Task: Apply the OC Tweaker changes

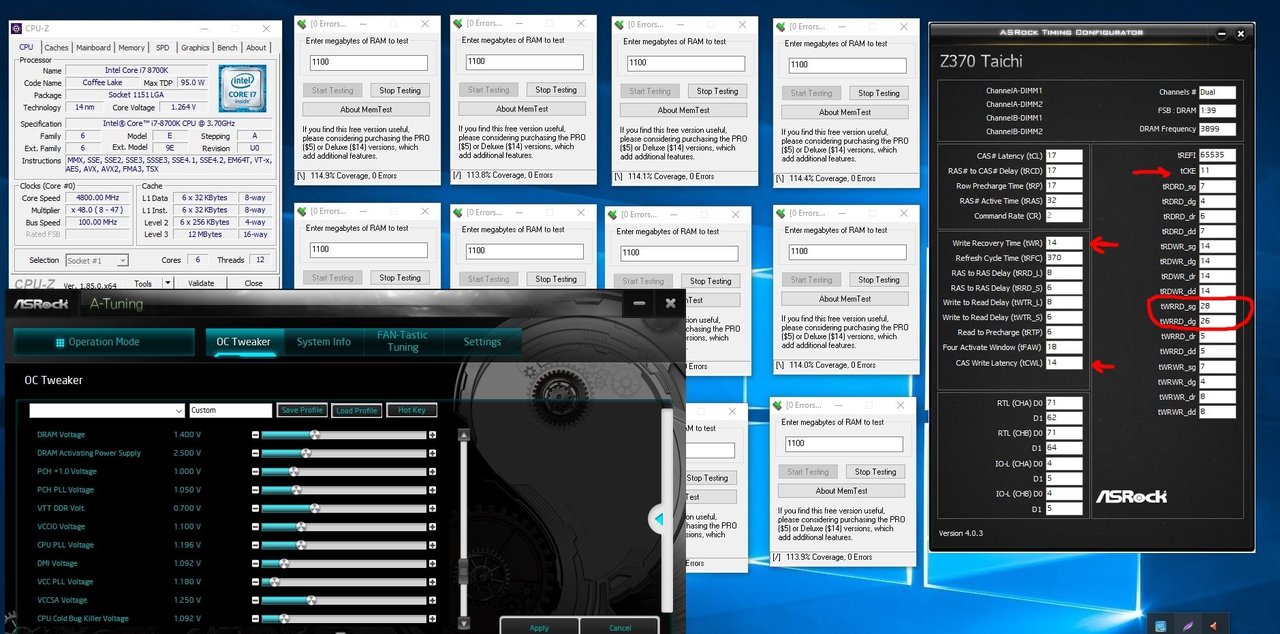Action: pyautogui.click(x=539, y=627)
